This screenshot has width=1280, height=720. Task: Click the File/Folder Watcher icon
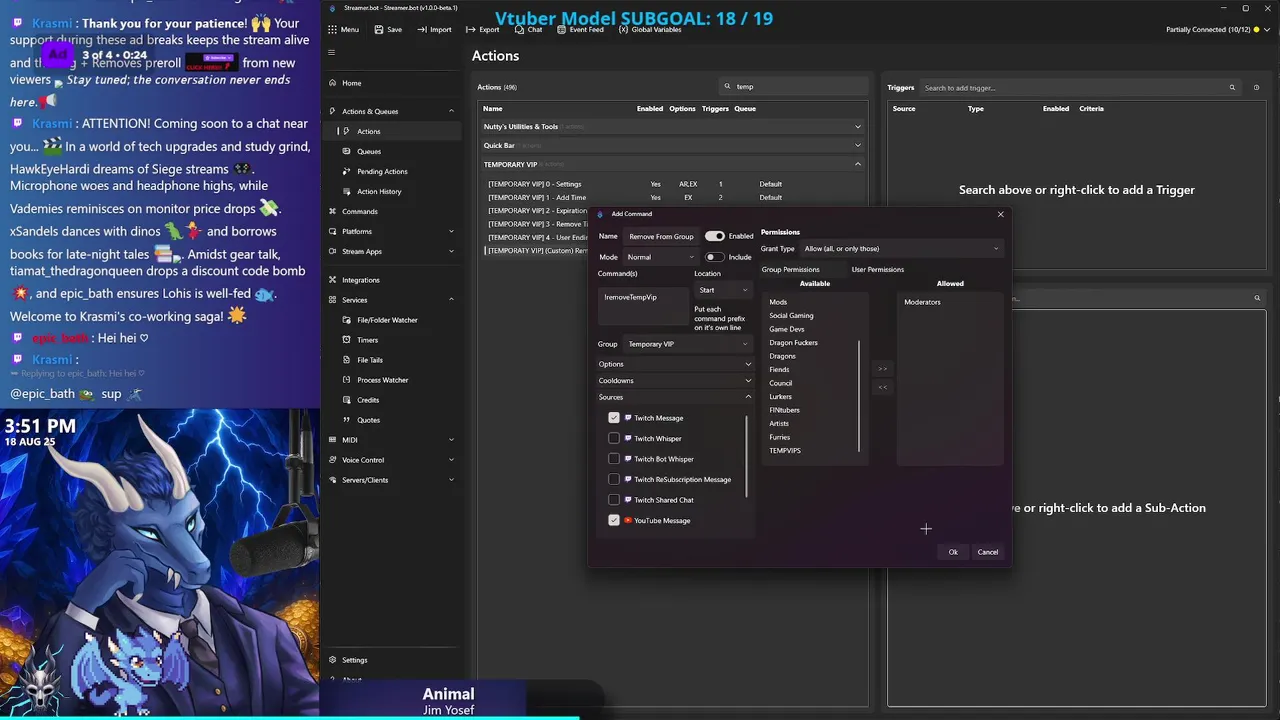(347, 320)
